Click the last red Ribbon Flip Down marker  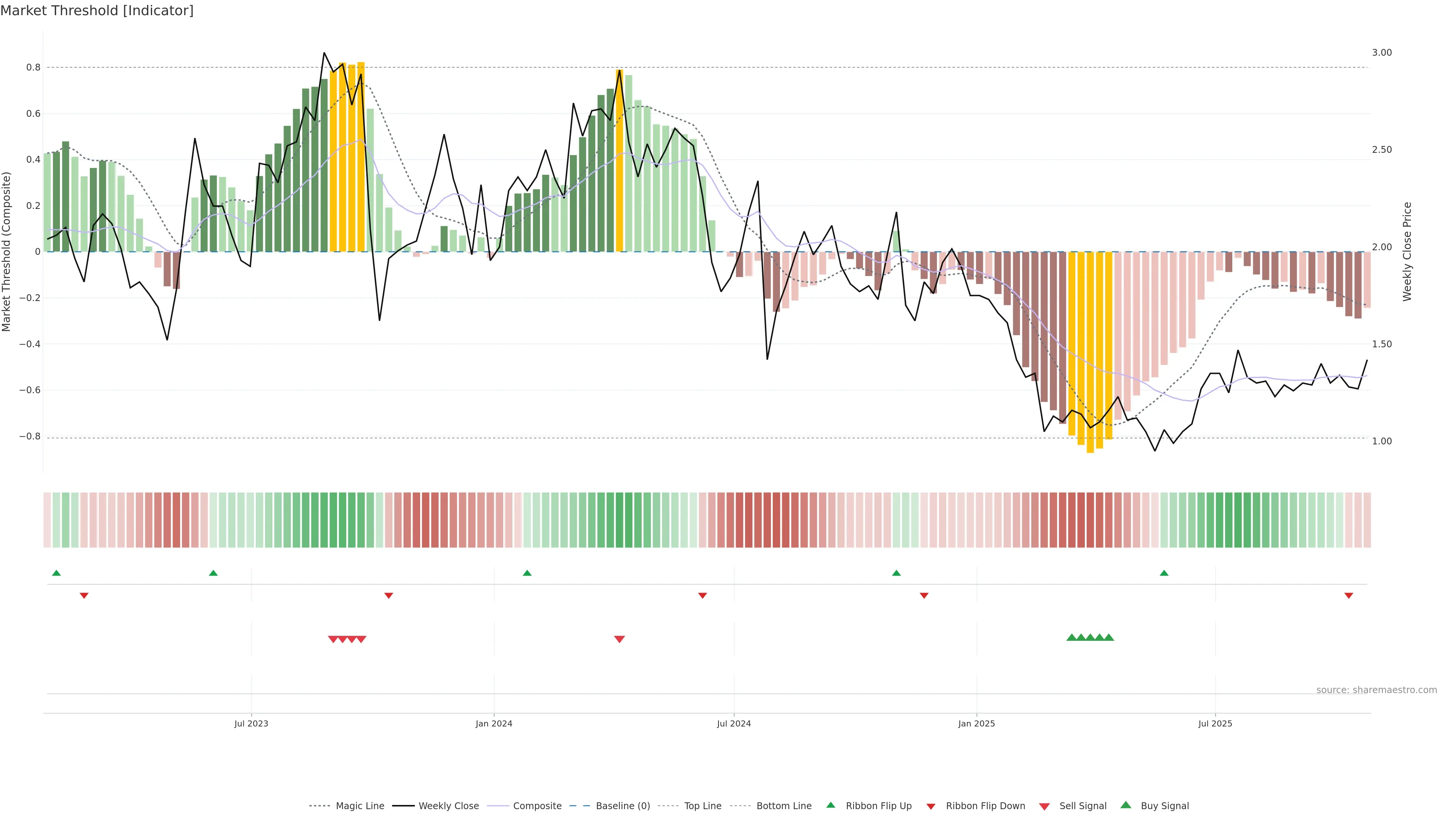coord(1349,595)
